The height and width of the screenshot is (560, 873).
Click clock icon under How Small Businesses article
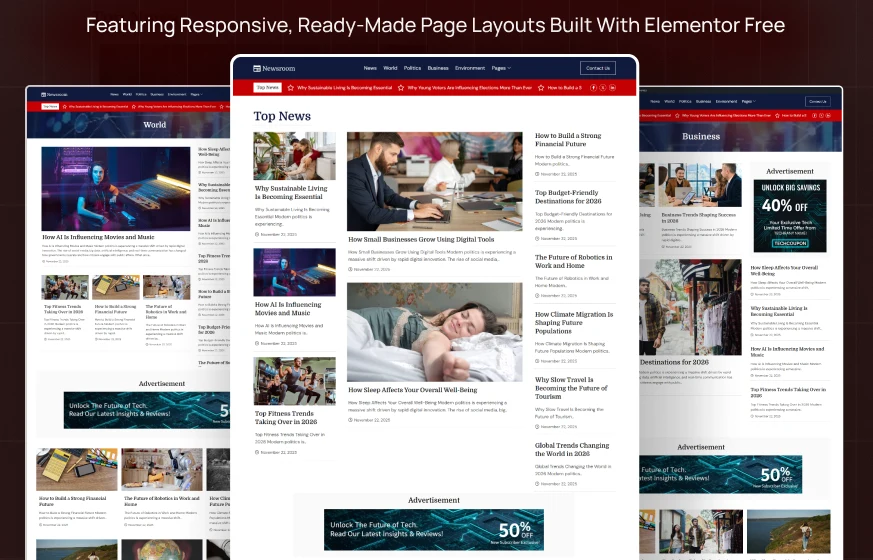tap(350, 269)
